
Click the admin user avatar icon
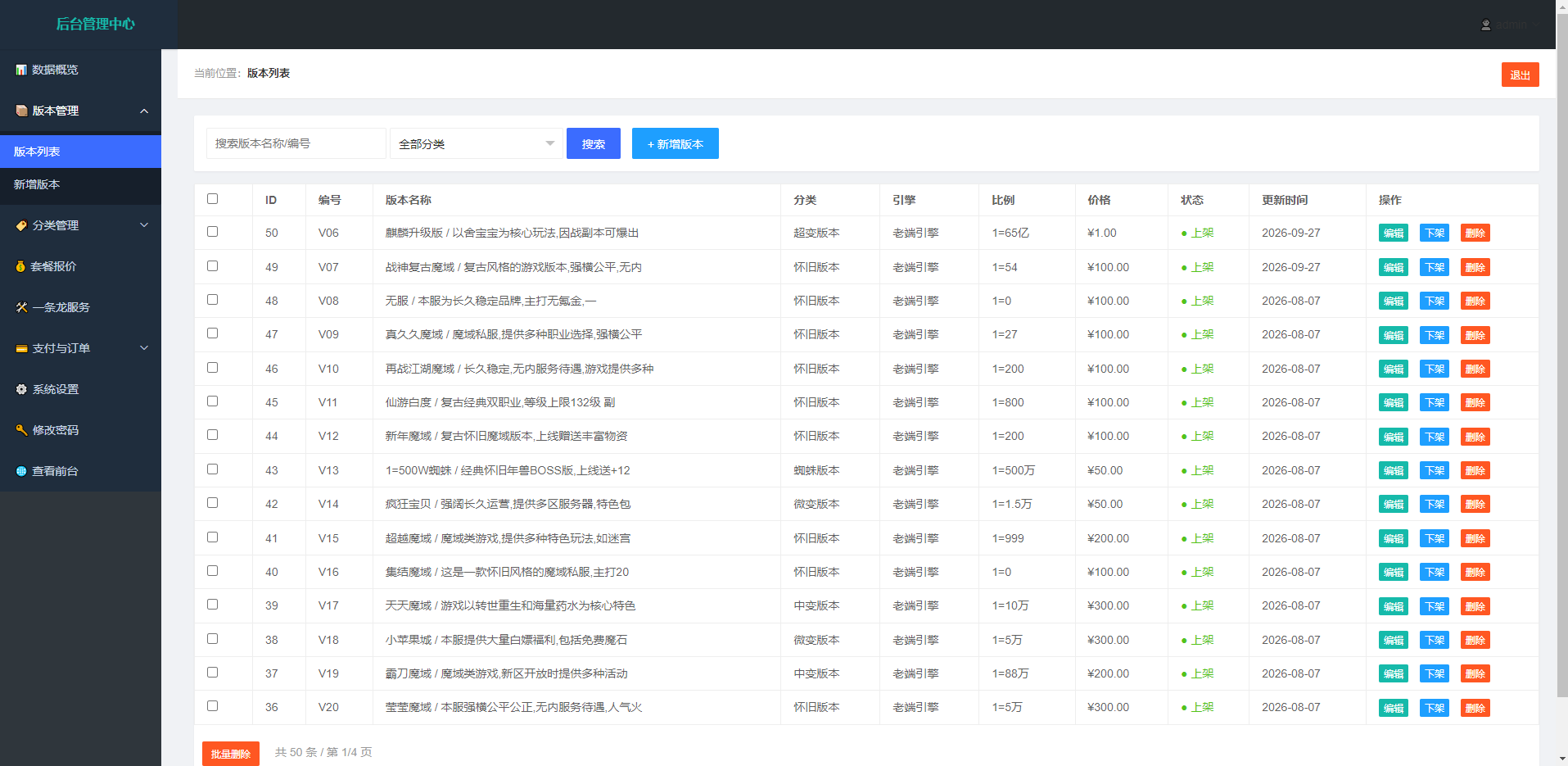[x=1485, y=25]
